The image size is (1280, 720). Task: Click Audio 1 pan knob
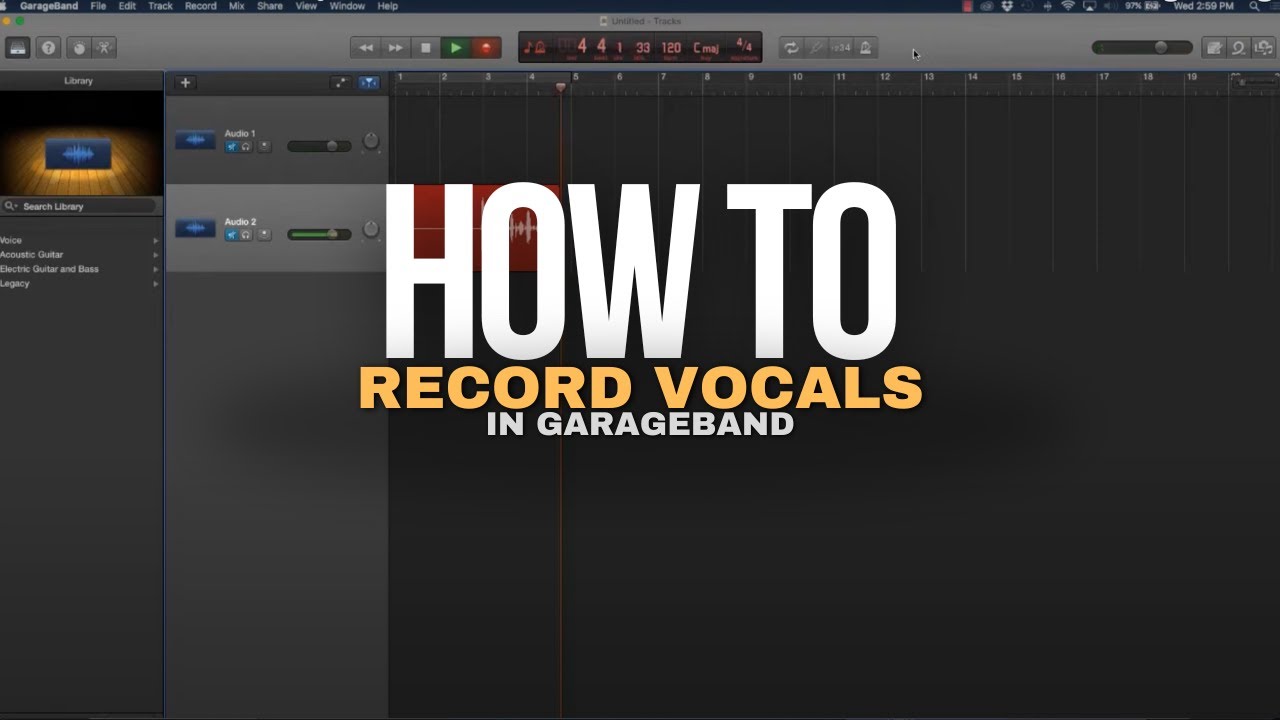coord(371,141)
